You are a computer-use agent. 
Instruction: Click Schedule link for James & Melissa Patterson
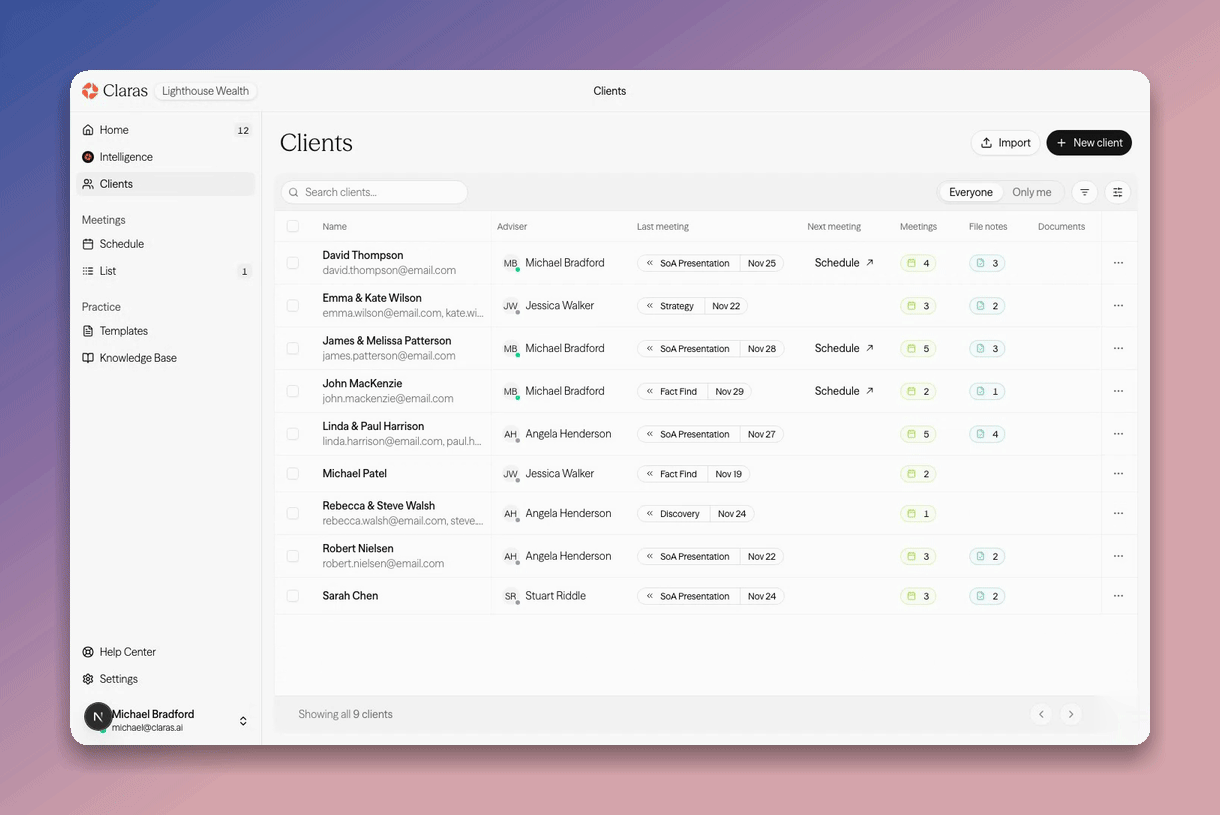[x=845, y=349]
